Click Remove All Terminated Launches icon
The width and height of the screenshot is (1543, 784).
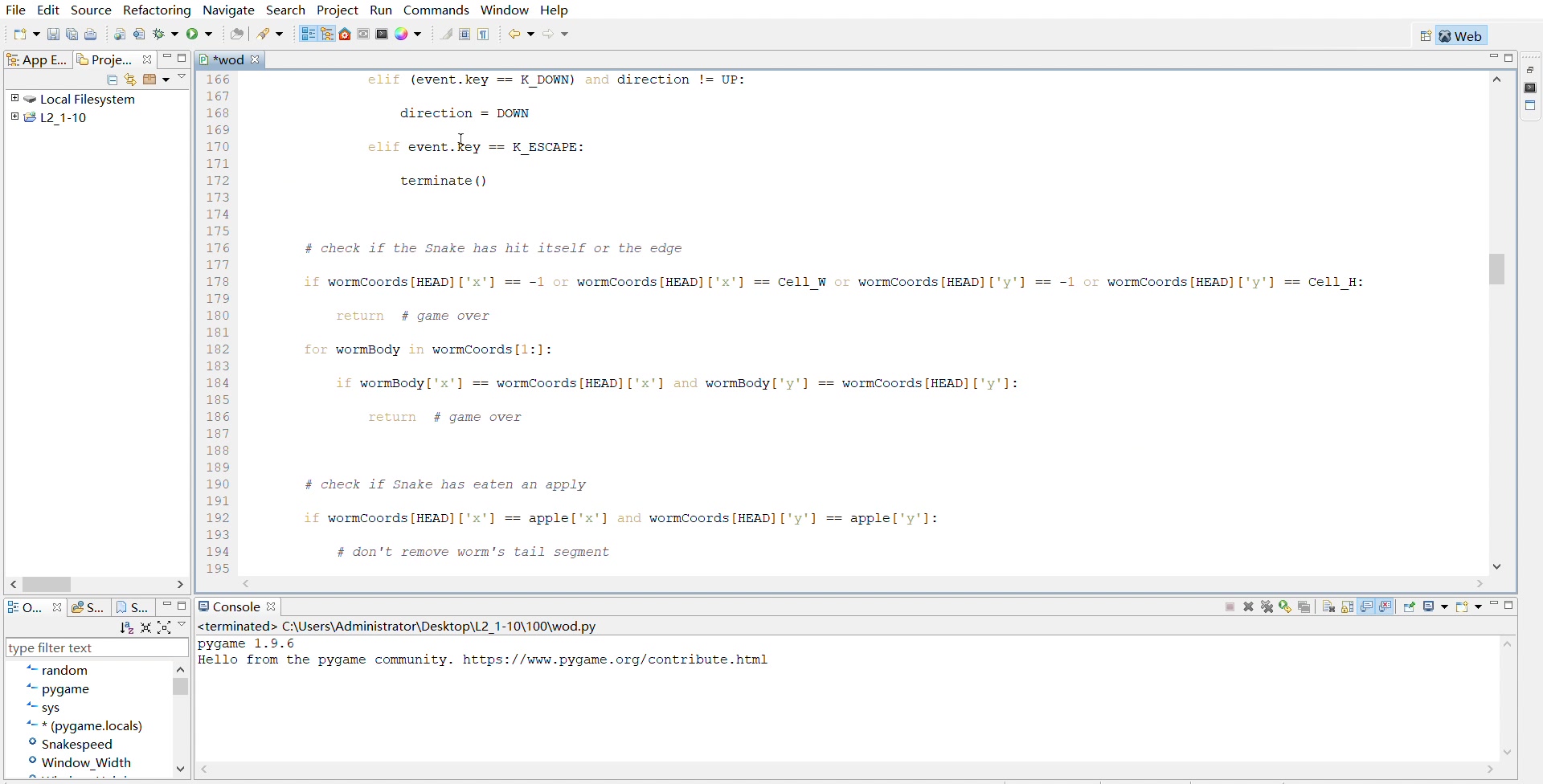click(1268, 608)
